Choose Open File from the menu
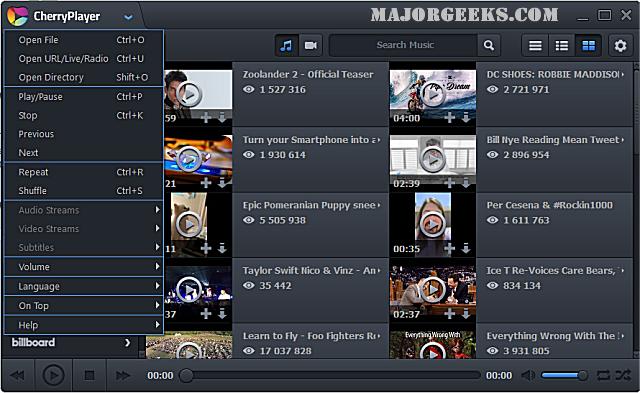 coord(84,40)
